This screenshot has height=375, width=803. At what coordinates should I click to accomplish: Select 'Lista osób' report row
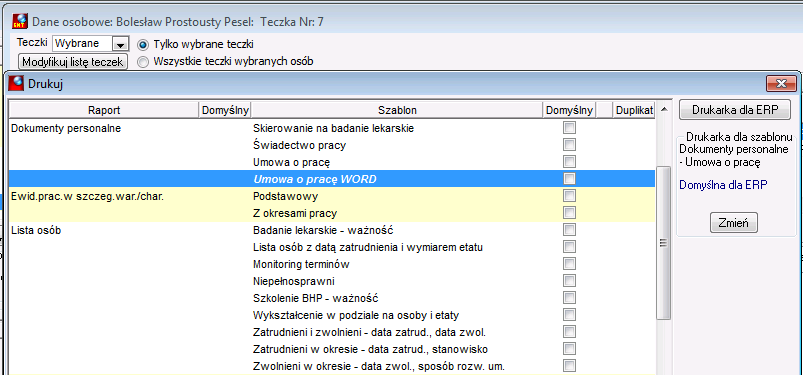click(x=36, y=230)
